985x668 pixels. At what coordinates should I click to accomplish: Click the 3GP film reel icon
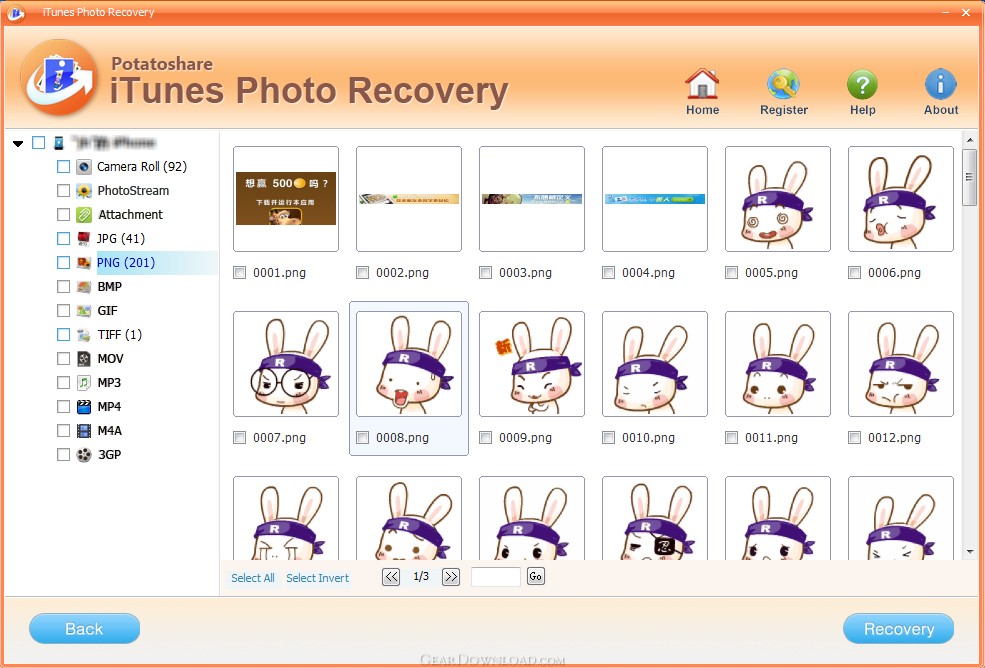84,454
